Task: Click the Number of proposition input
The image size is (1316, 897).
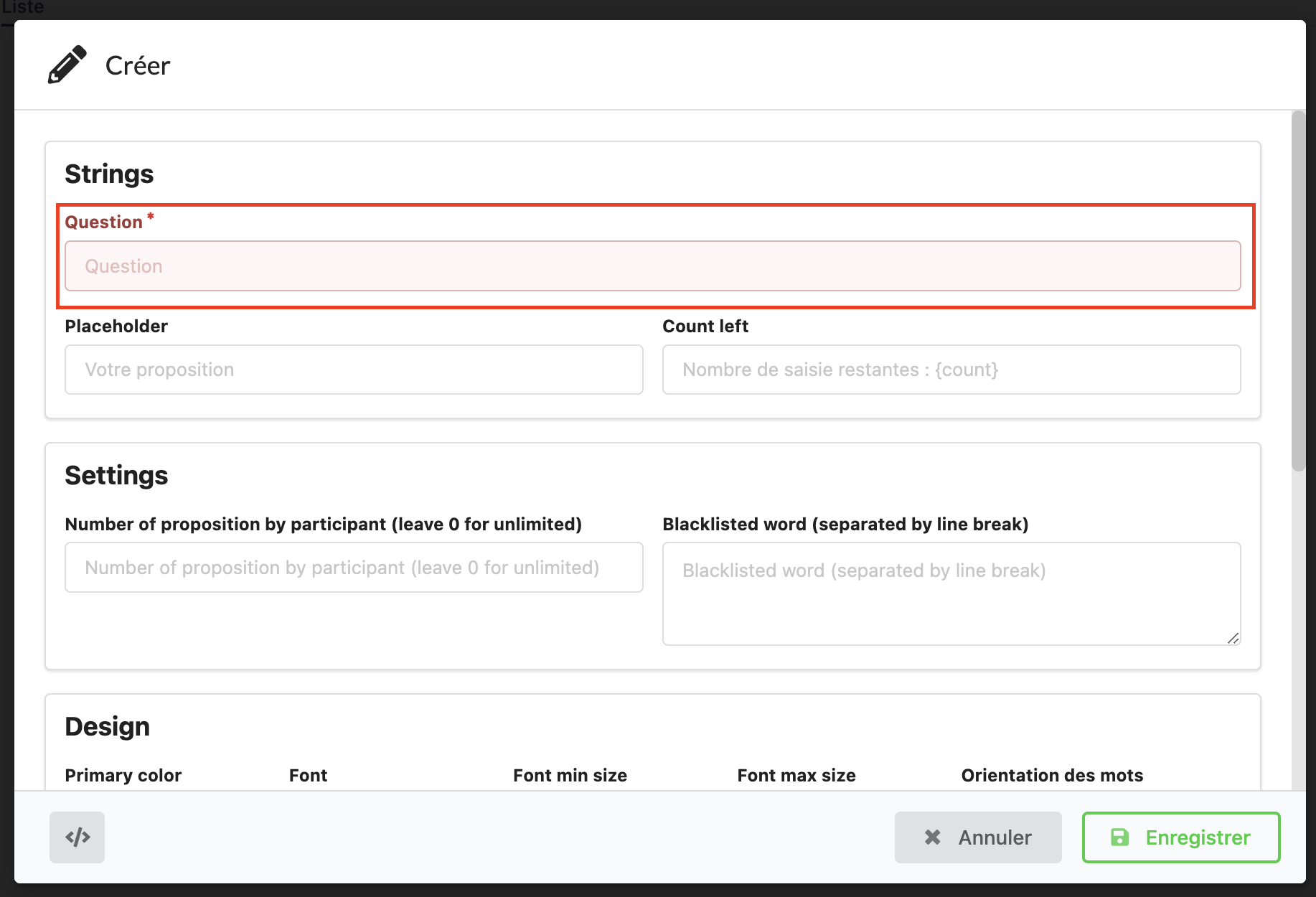Action: 354,568
